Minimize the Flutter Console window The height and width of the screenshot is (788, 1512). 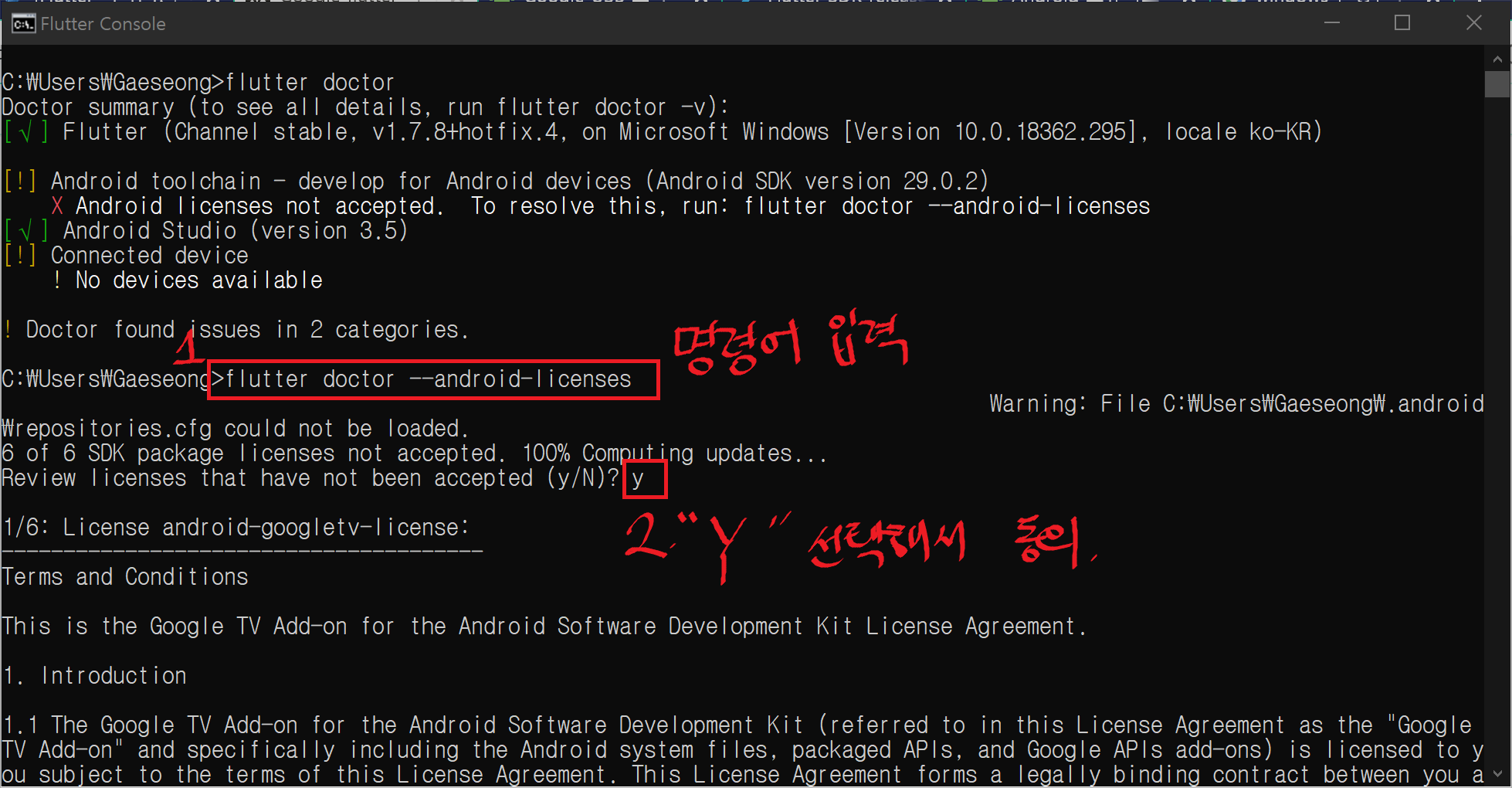[1331, 23]
